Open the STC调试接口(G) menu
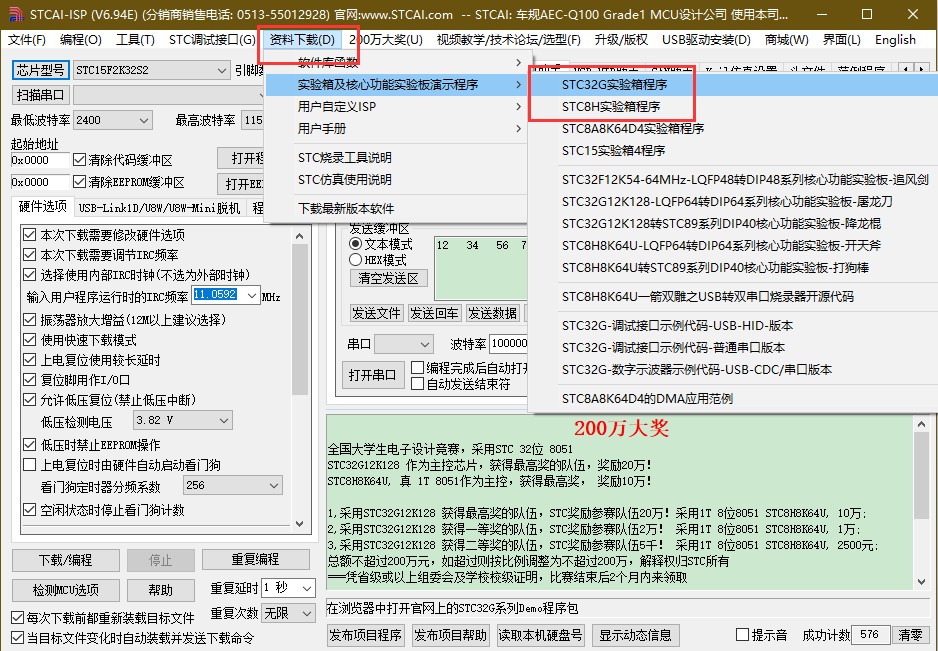This screenshot has width=938, height=651. tap(212, 40)
